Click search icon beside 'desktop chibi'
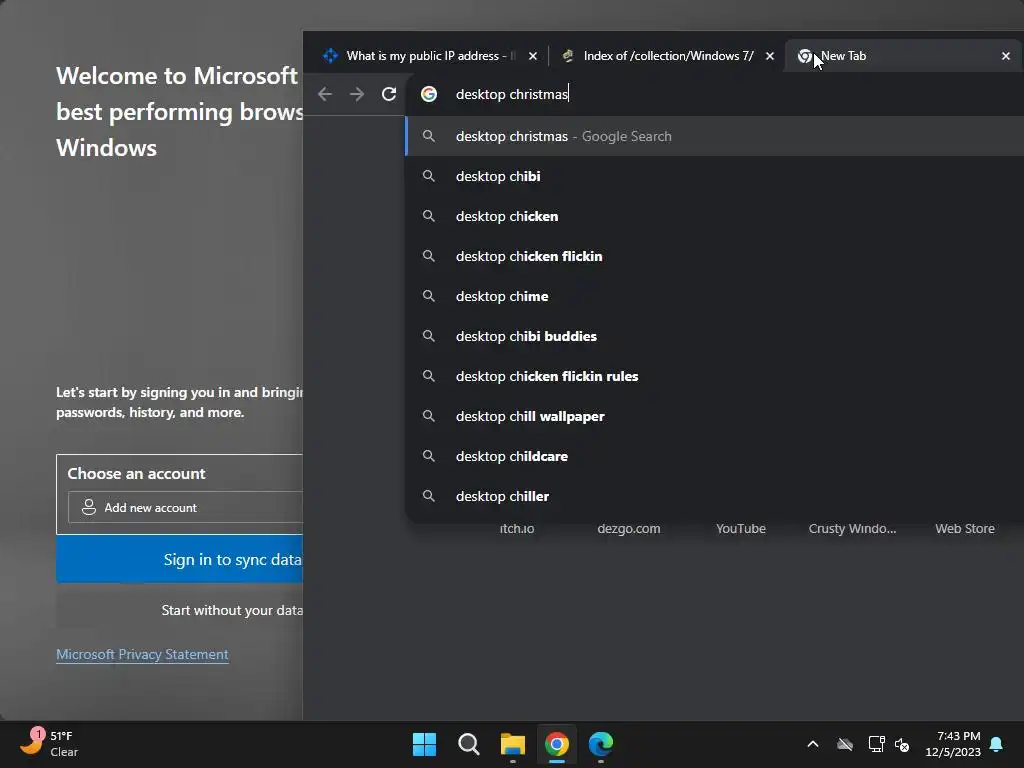 tap(428, 176)
